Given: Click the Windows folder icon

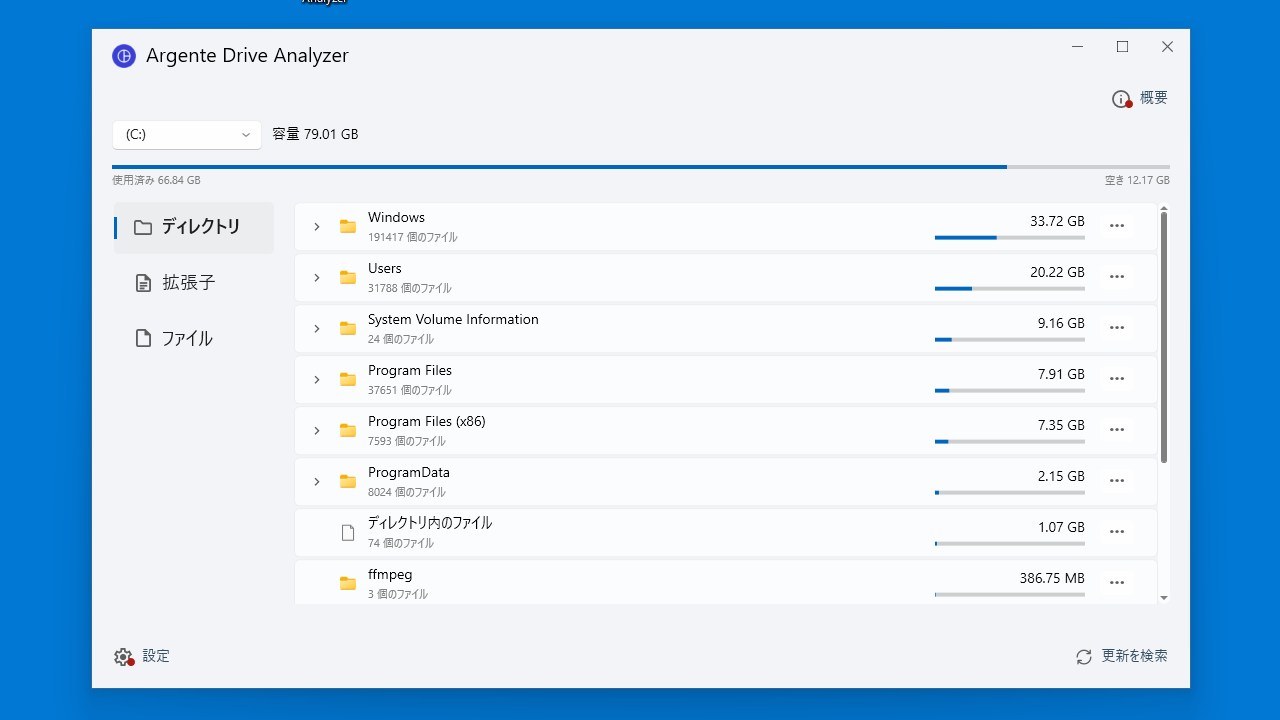Looking at the screenshot, I should click(348, 227).
